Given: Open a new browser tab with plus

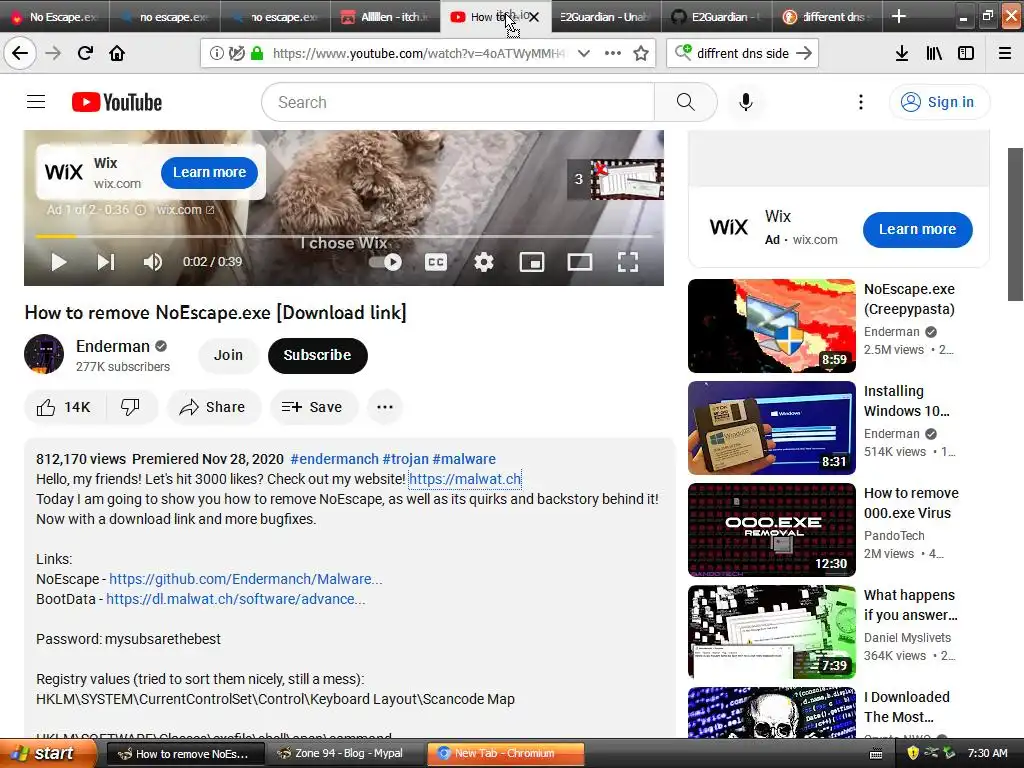Looking at the screenshot, I should (899, 16).
